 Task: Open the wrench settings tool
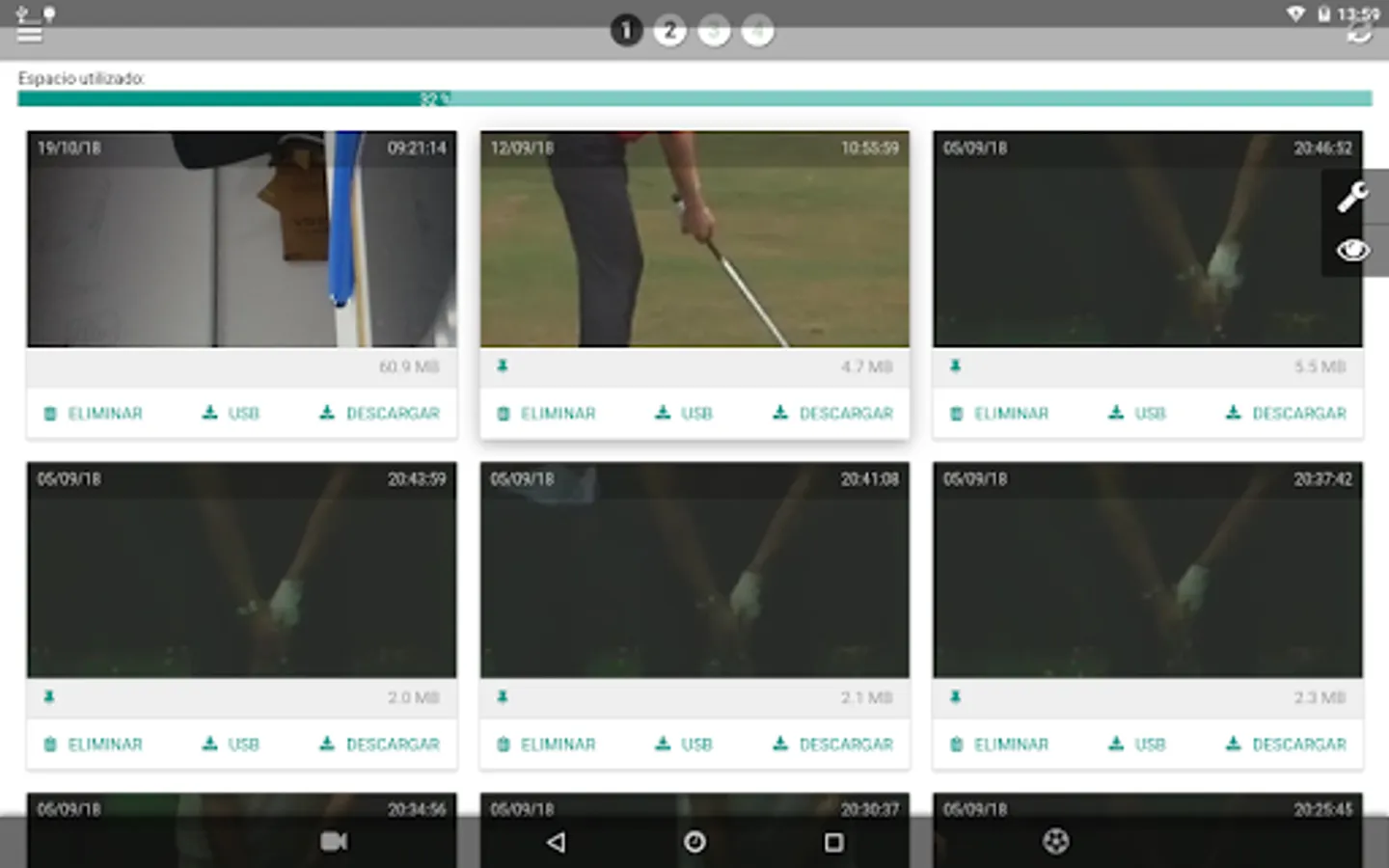coord(1352,197)
